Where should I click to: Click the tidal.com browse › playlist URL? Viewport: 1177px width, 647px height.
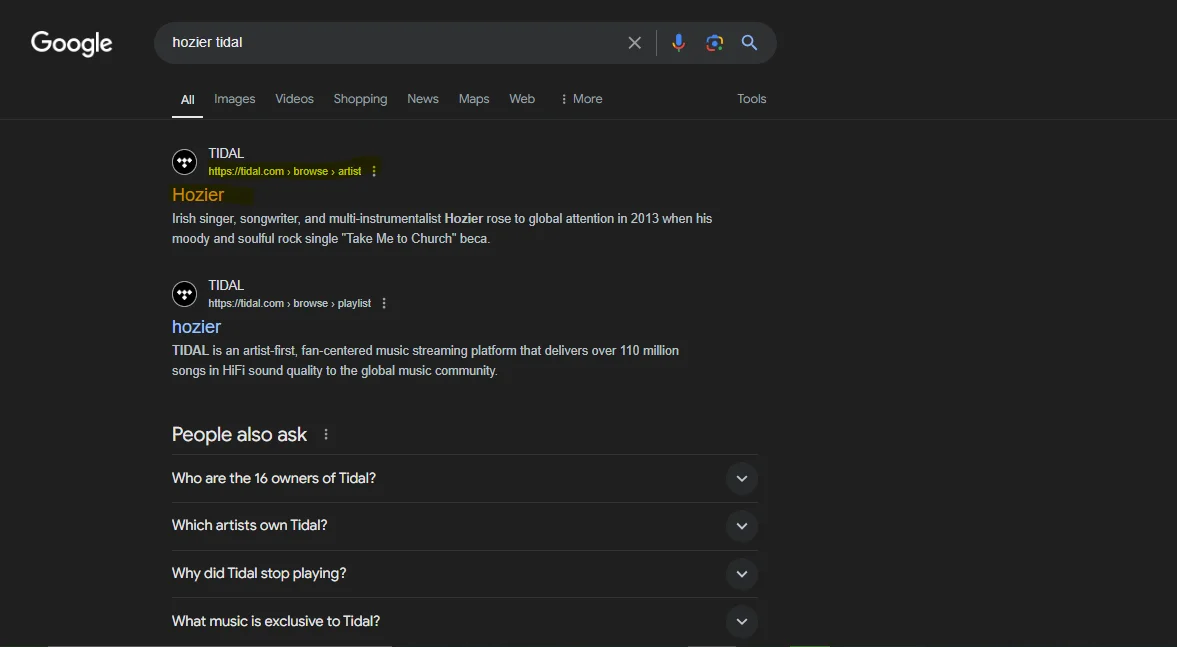[289, 303]
